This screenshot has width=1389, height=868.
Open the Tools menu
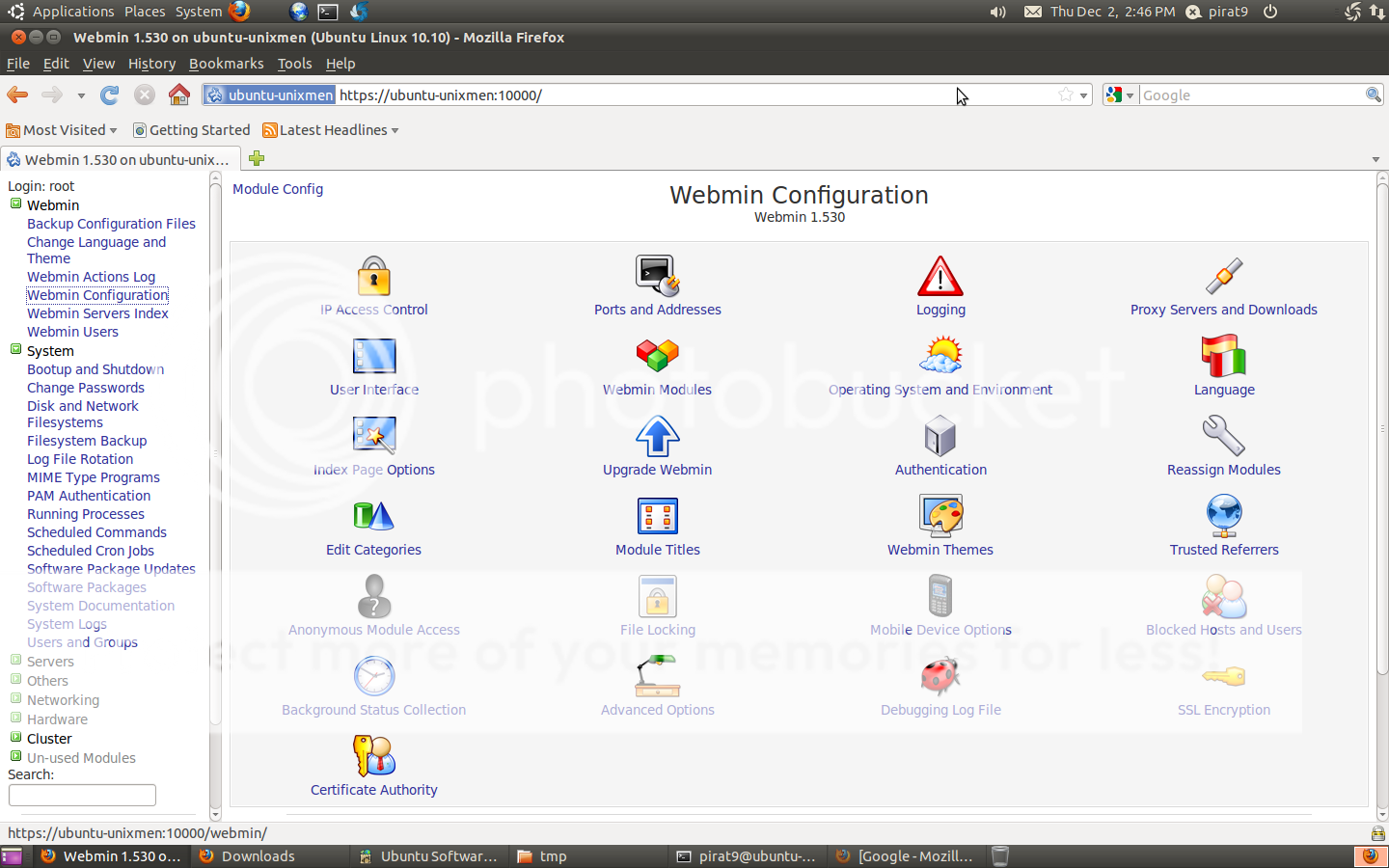[x=294, y=64]
